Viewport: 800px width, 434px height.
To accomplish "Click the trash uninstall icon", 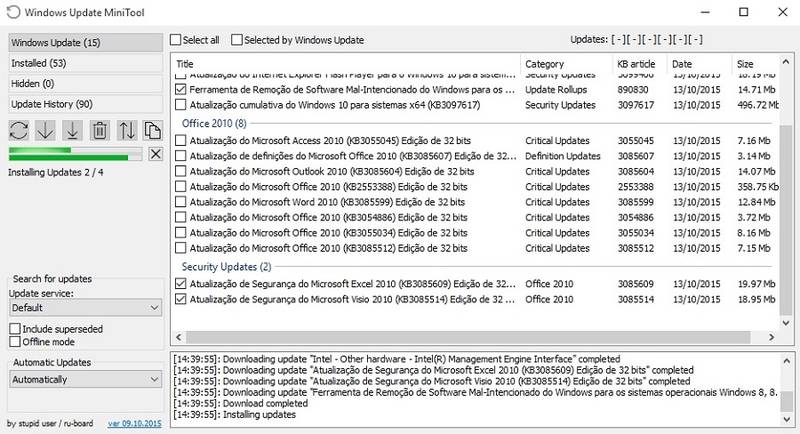I will (99, 131).
